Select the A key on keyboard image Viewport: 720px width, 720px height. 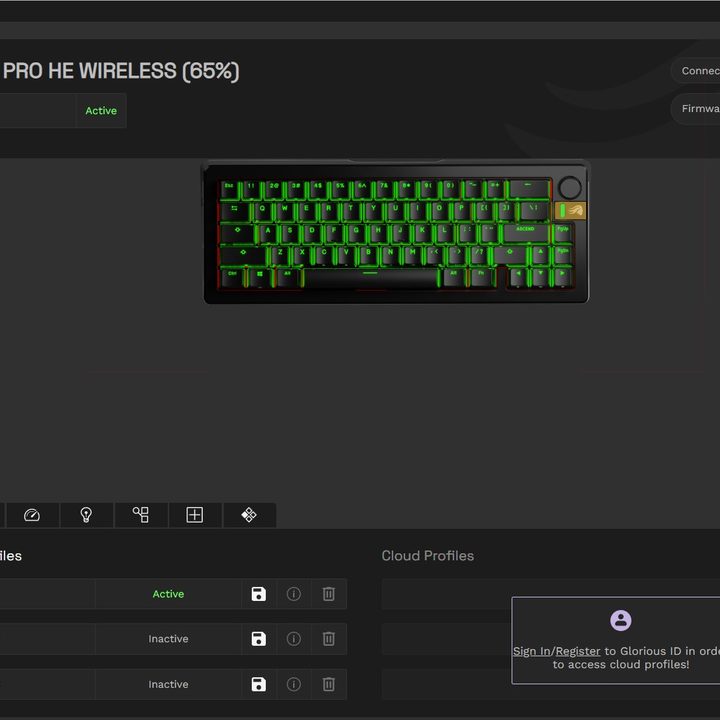coord(268,232)
